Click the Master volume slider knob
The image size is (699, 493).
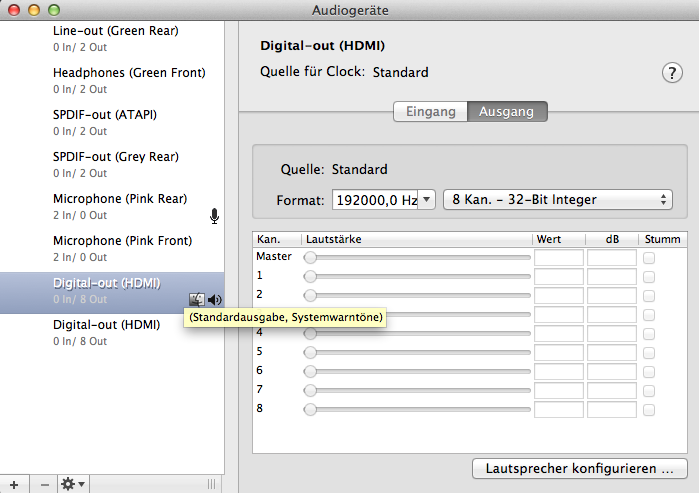point(310,257)
